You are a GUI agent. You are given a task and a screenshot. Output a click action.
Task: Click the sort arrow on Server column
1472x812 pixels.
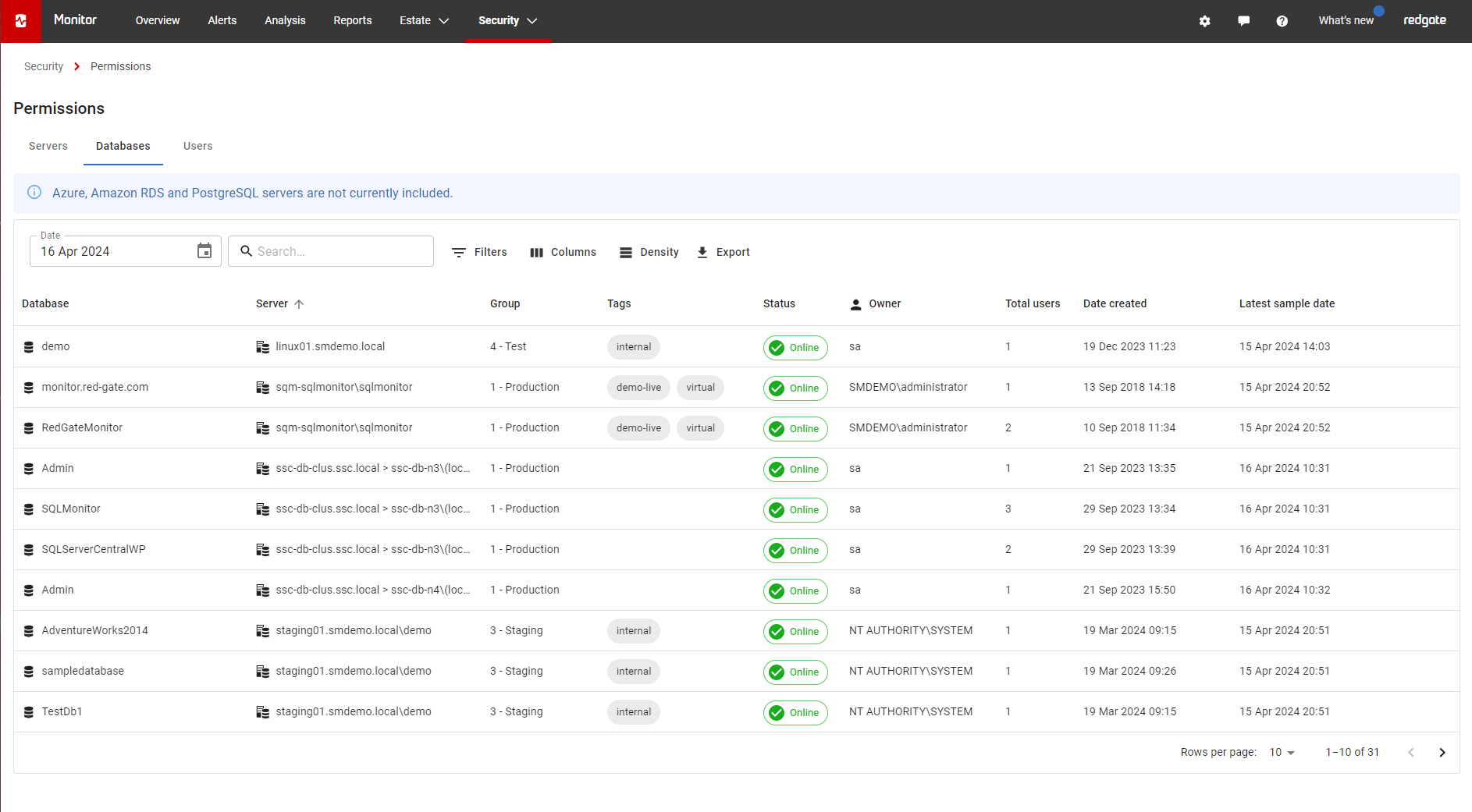coord(299,304)
